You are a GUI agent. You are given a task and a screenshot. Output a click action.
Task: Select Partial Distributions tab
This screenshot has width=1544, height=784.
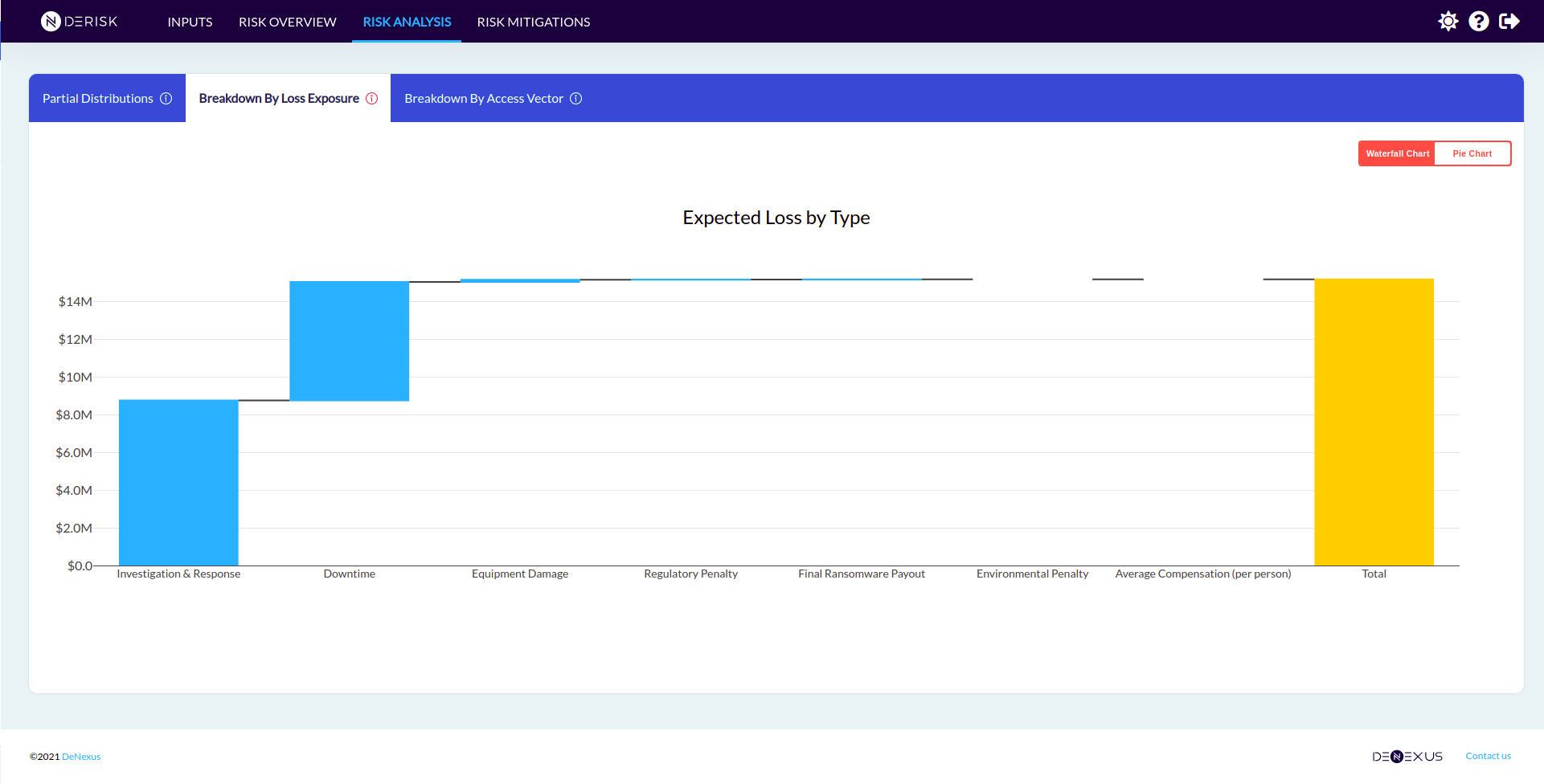(x=97, y=99)
